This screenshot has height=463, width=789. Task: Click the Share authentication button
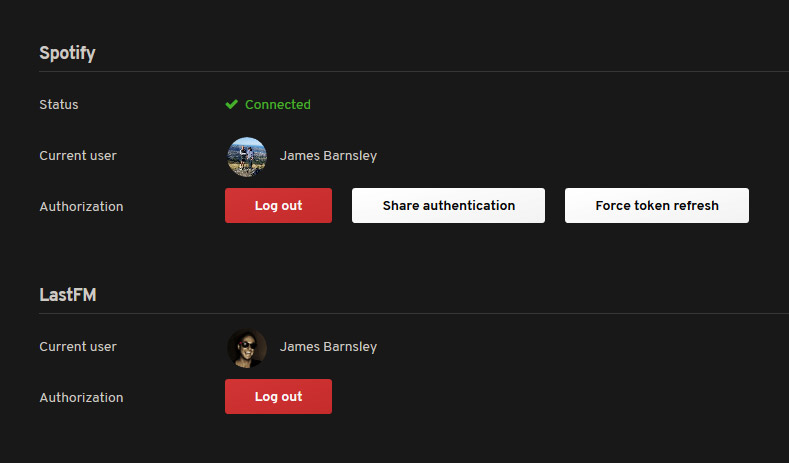[x=448, y=205]
